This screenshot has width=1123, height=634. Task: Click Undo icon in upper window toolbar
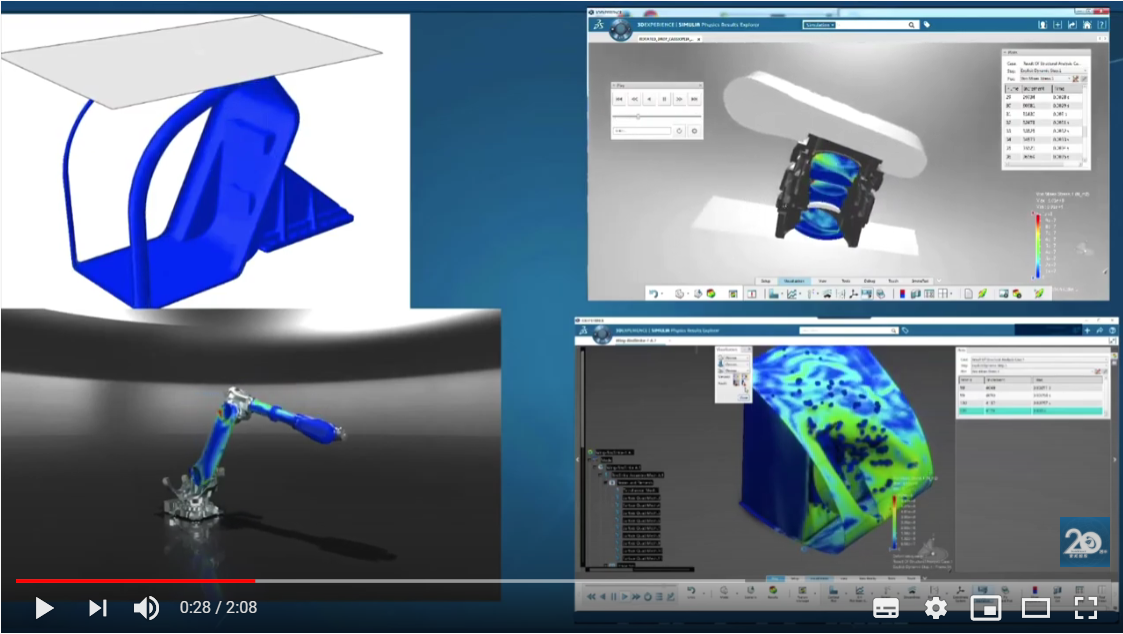[653, 294]
